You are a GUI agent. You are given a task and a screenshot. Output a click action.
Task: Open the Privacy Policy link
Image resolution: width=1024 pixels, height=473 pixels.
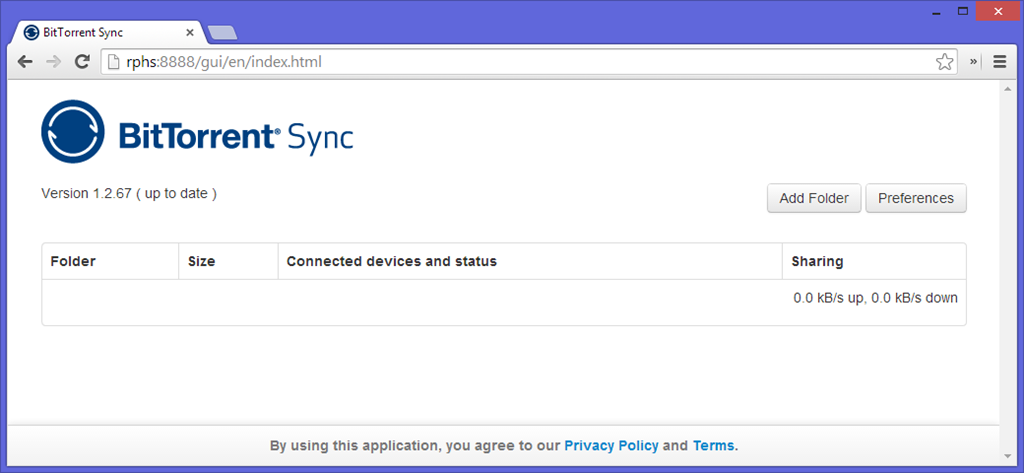[x=611, y=446]
